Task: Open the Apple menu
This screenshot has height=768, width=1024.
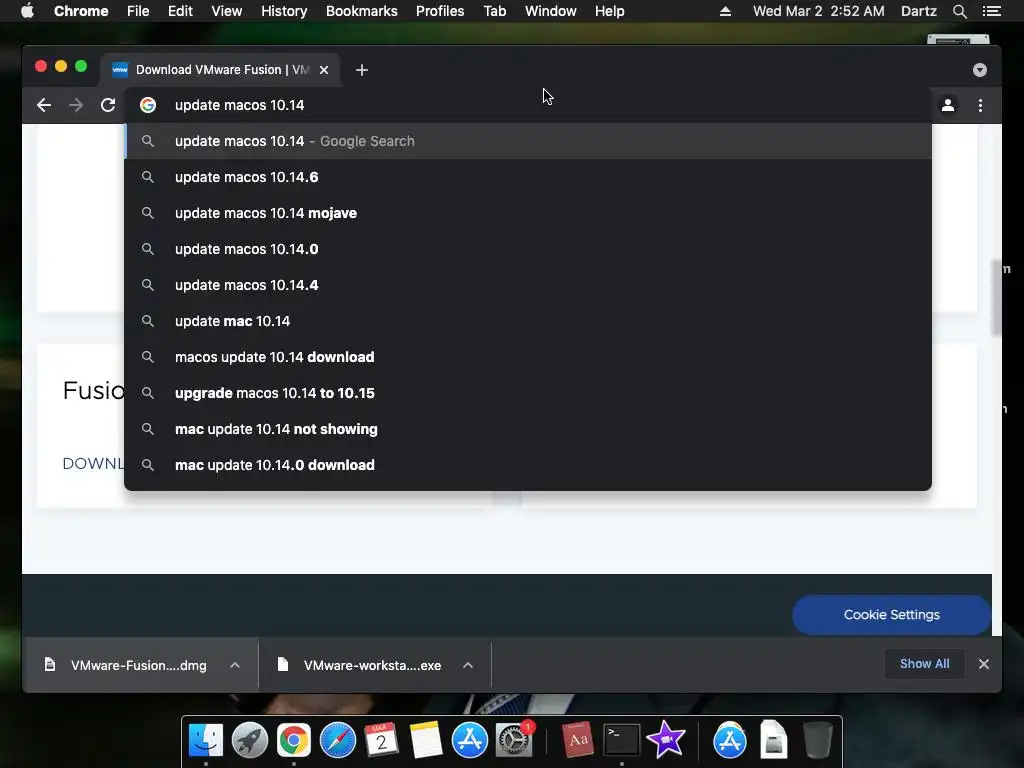Action: click(x=27, y=11)
